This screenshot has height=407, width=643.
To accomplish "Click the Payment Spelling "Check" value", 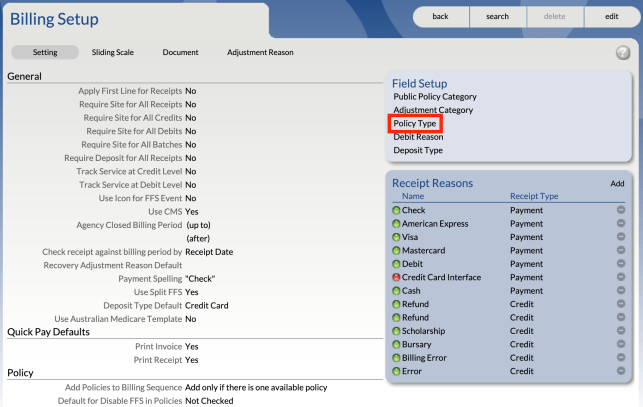I will coord(200,279).
